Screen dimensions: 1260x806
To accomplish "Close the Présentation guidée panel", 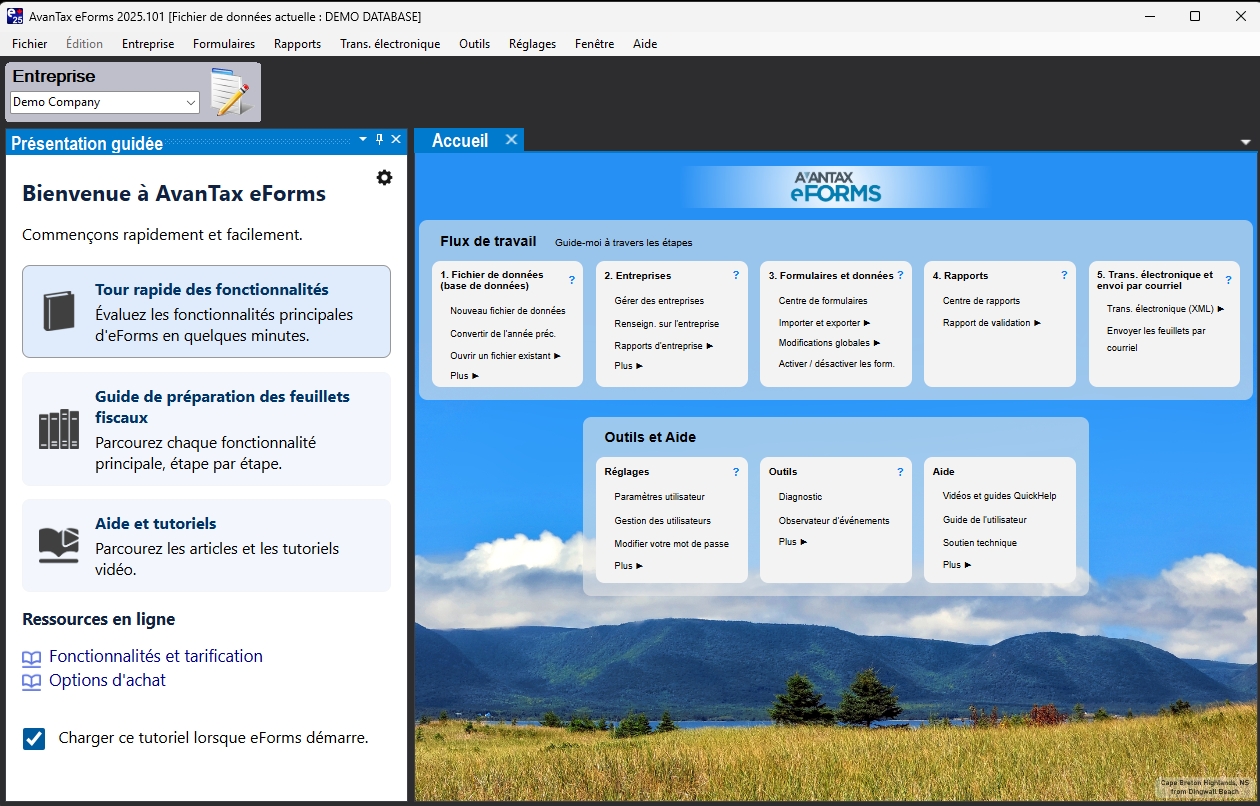I will [396, 140].
